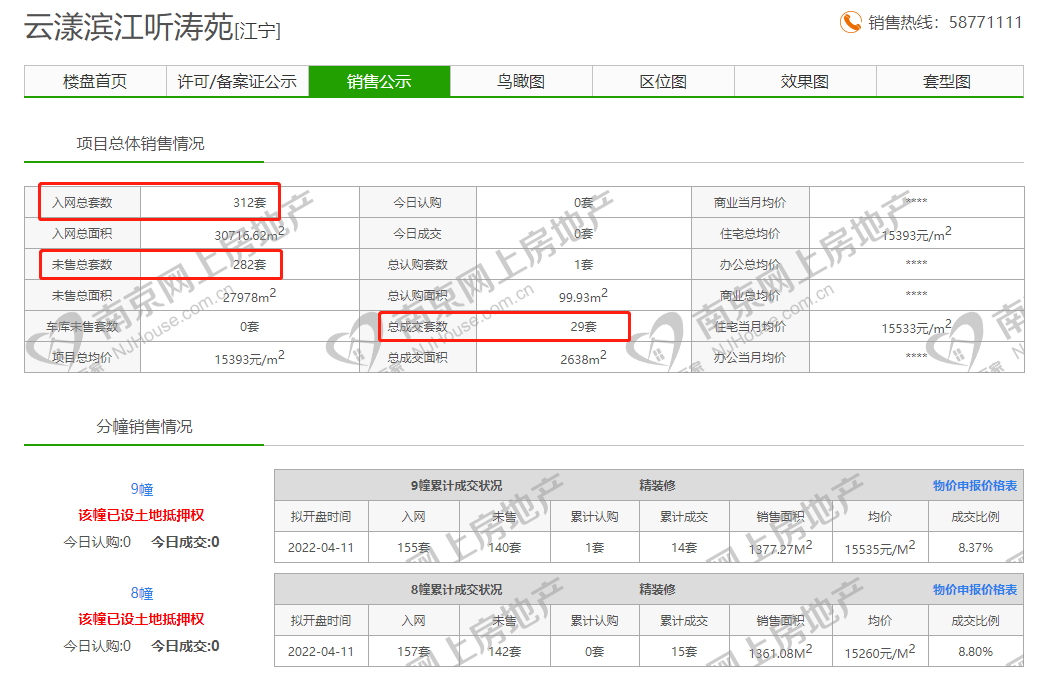The image size is (1038, 678).
Task: Select the green 销售公示 tab
Action: click(x=379, y=82)
